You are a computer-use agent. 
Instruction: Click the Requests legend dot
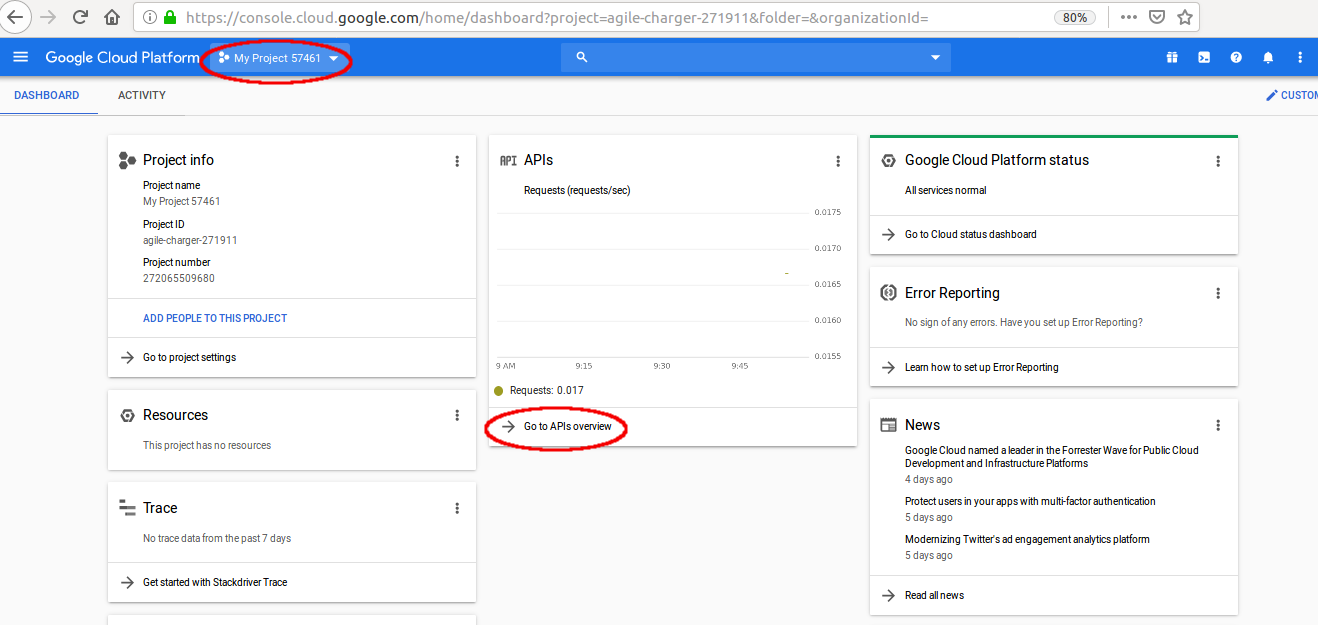point(499,391)
